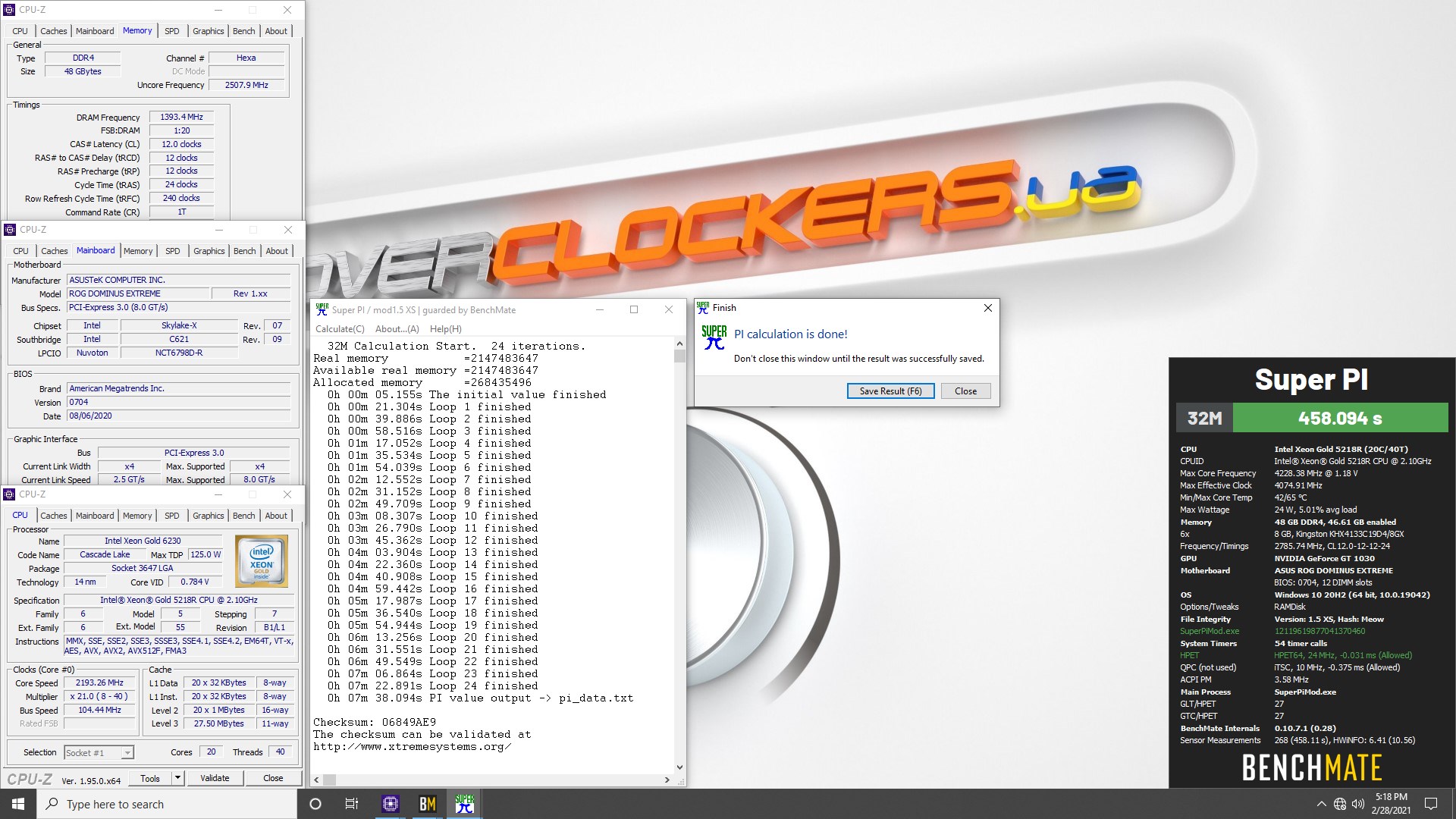Click 458.094 s result in BenchMate
Viewport: 1456px width, 819px height.
pyautogui.click(x=1340, y=418)
